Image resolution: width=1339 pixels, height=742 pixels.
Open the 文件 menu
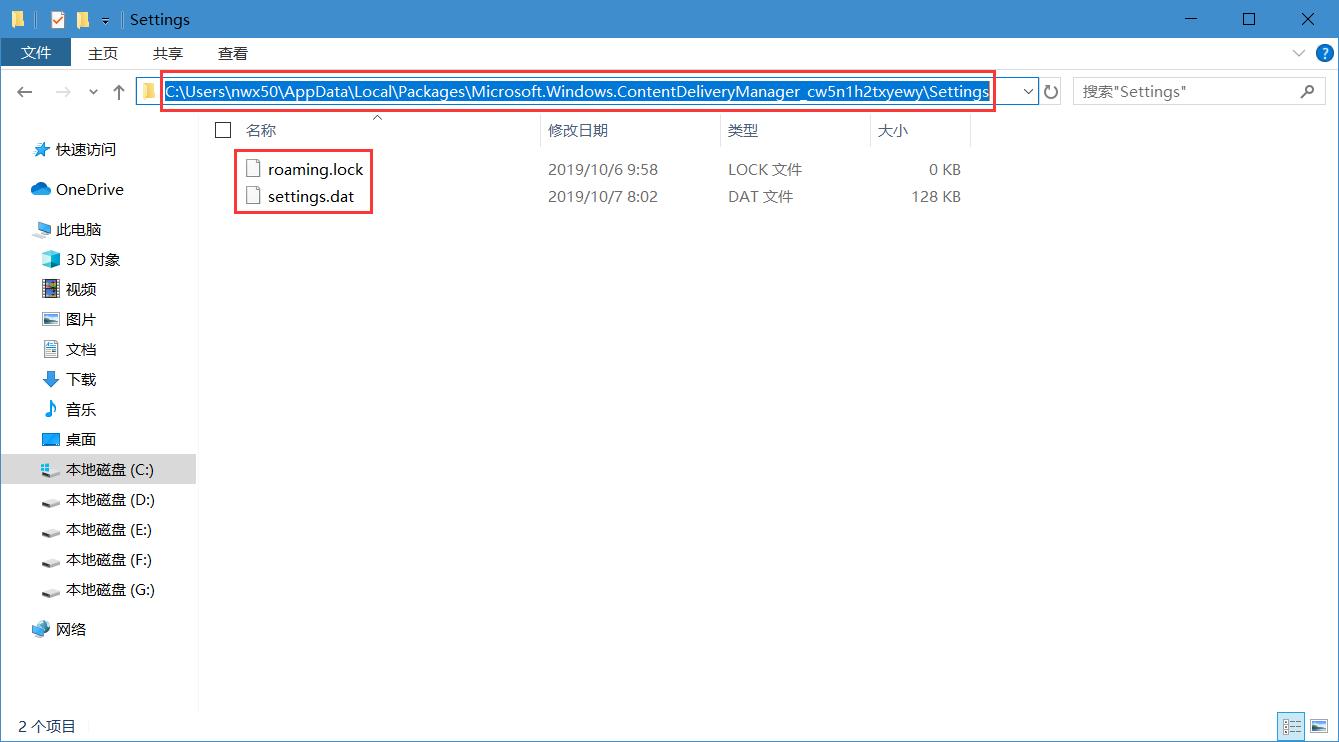coord(36,53)
